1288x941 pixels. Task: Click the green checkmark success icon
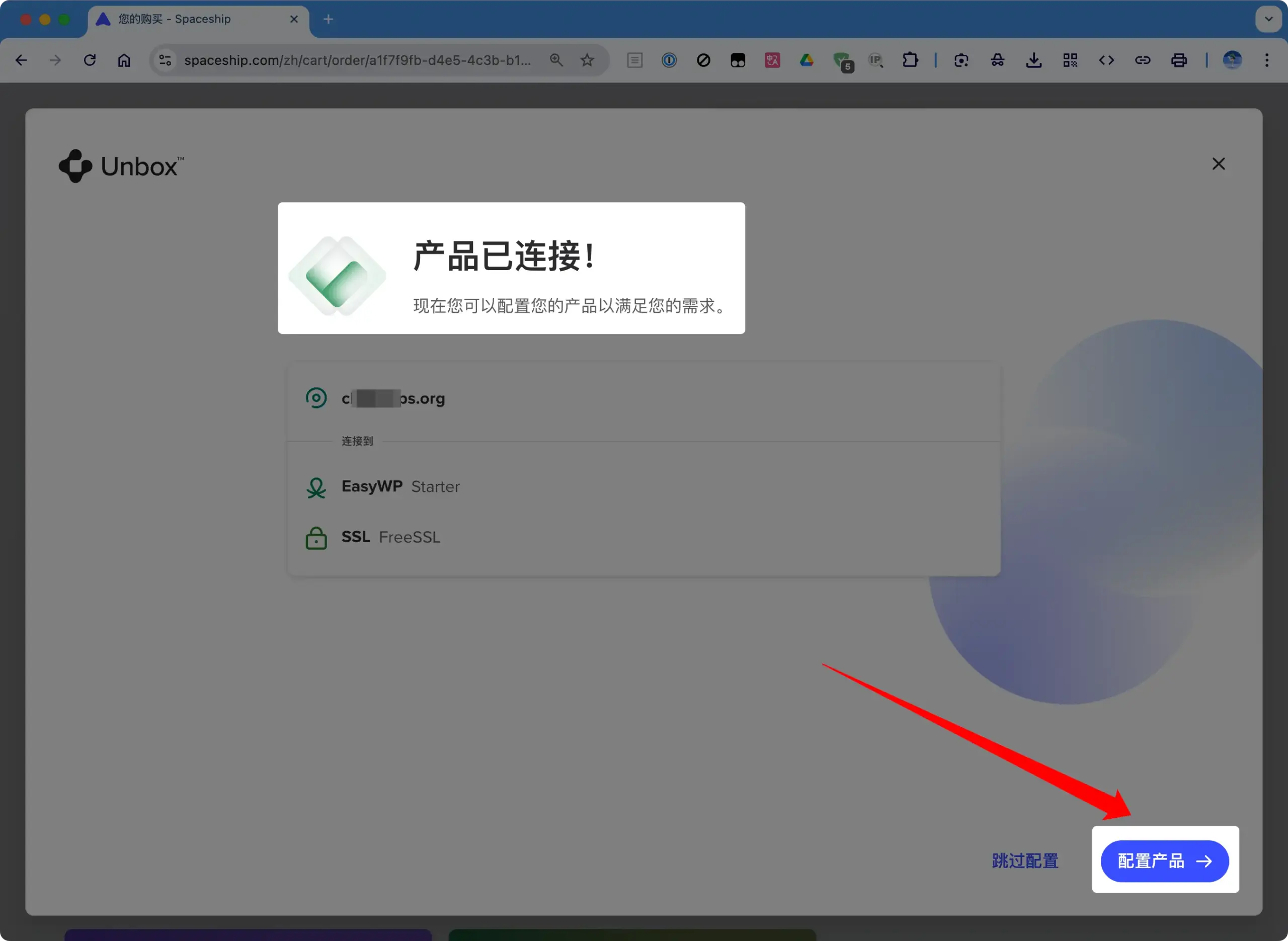tap(337, 276)
